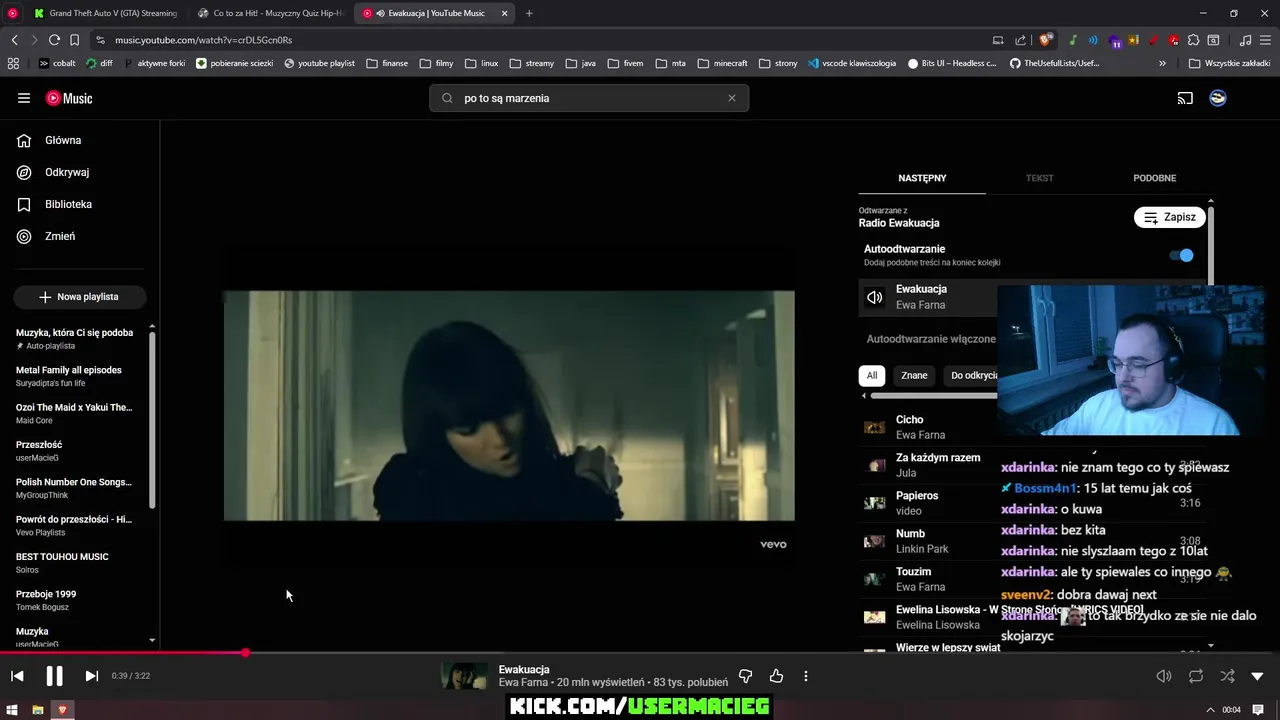Click the YouTube Music logo
The width and height of the screenshot is (1280, 720).
[x=69, y=98]
